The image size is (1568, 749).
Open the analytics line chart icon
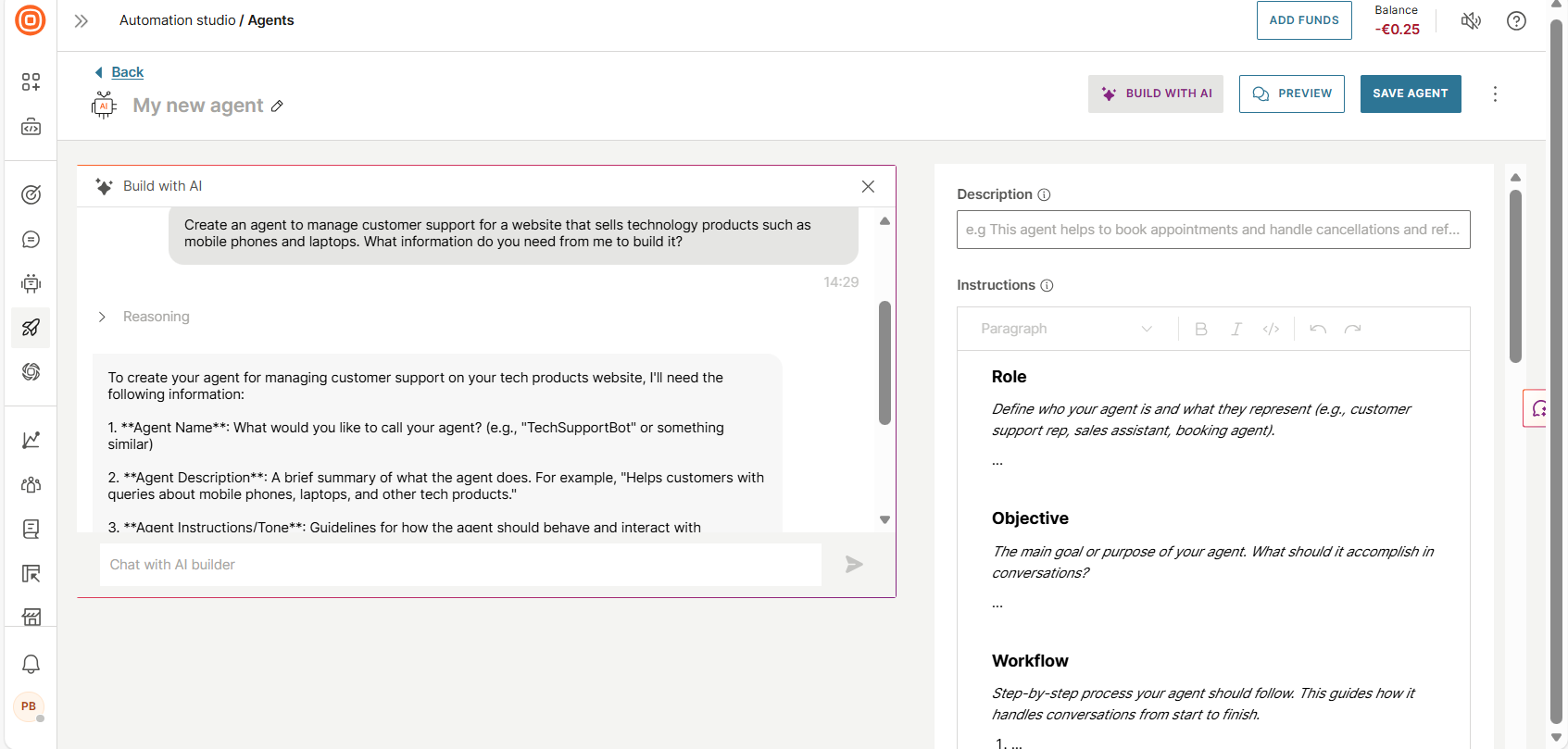(31, 440)
